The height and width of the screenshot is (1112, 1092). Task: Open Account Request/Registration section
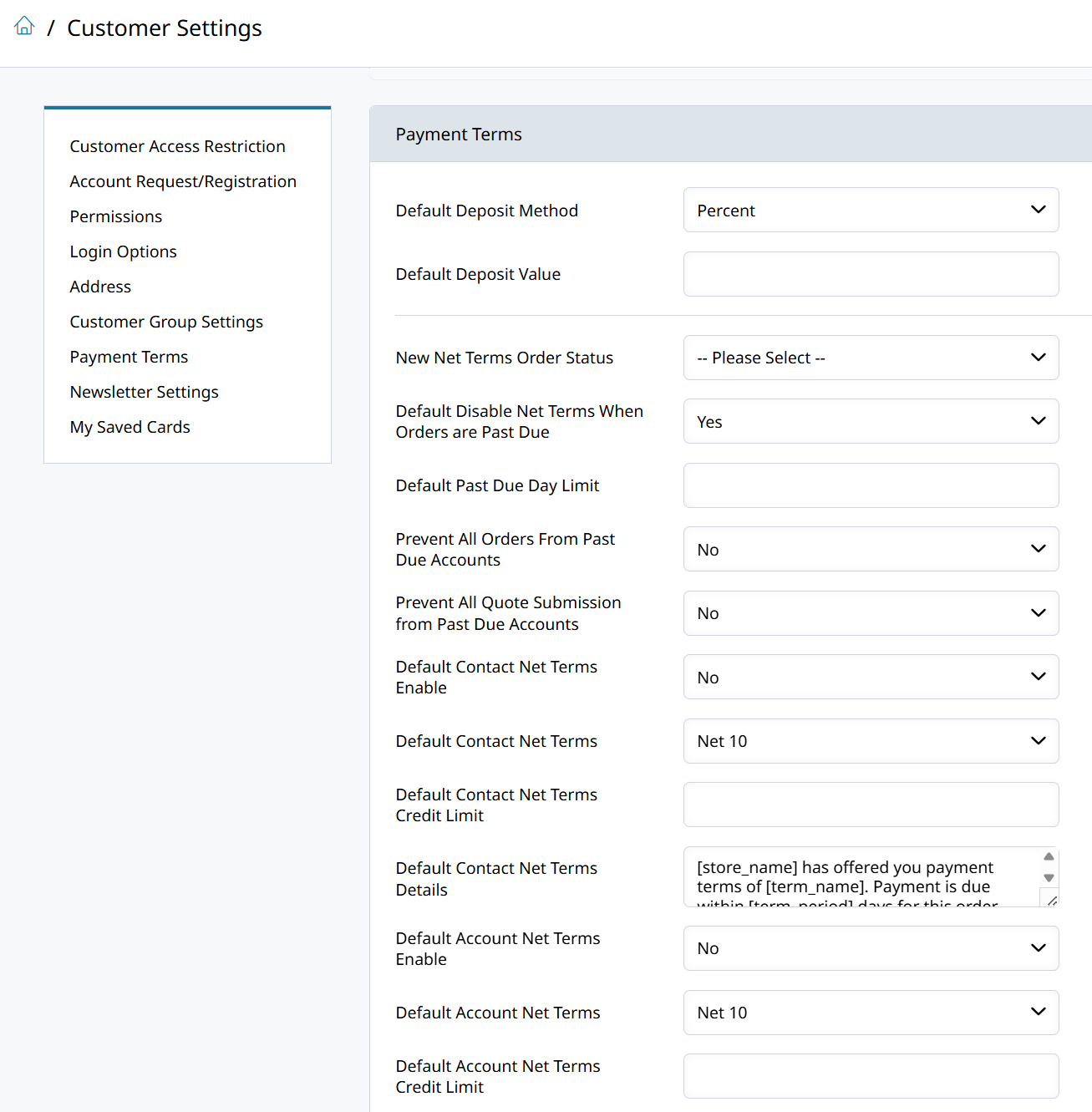click(x=183, y=181)
